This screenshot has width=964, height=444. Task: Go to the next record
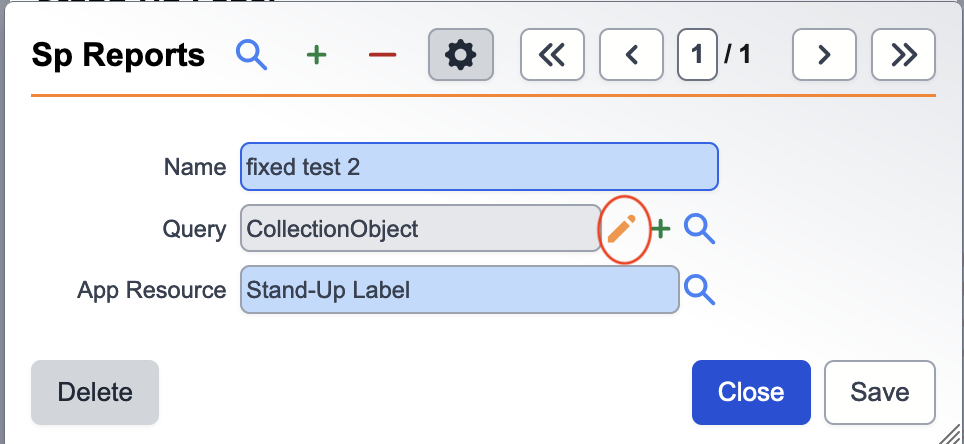824,55
